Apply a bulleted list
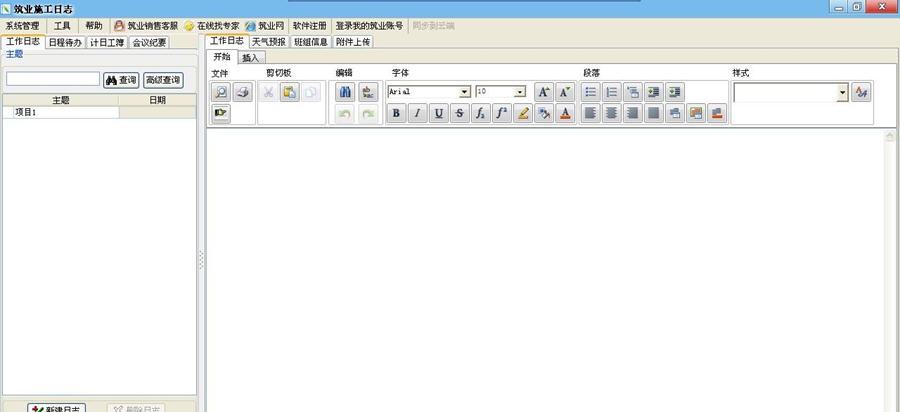 coord(591,92)
